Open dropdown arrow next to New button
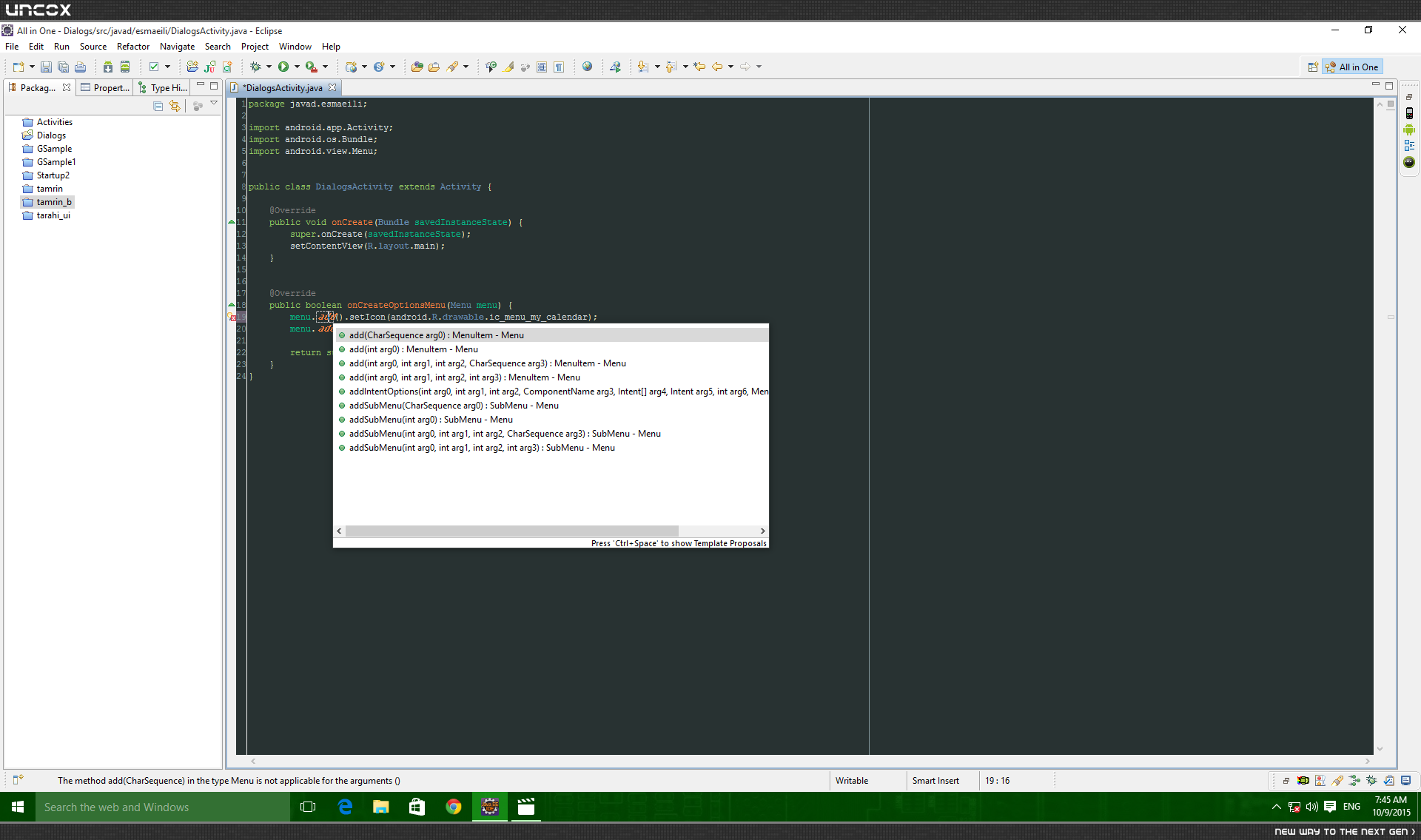This screenshot has width=1421, height=840. (x=32, y=67)
